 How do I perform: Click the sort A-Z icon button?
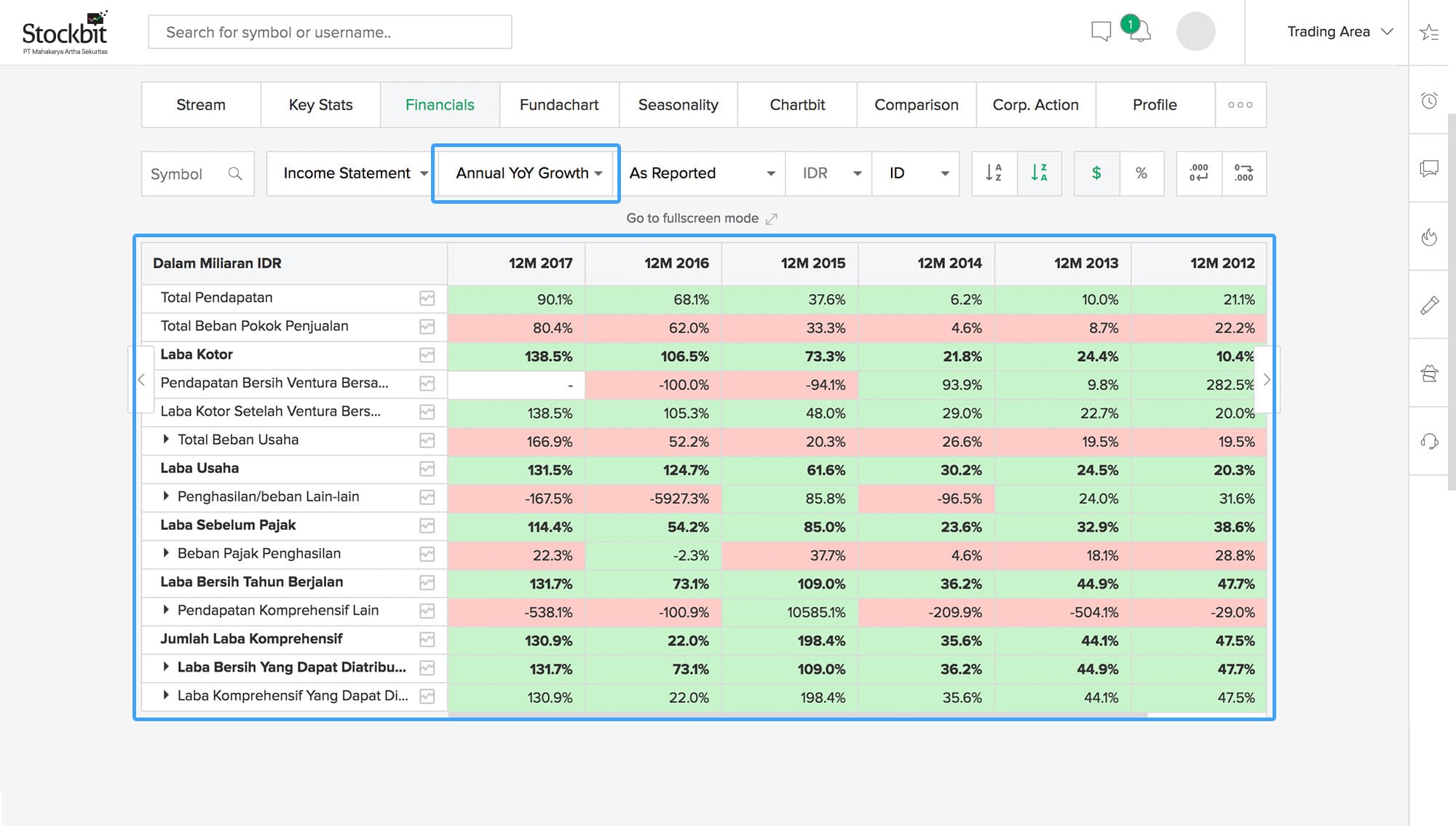tap(993, 172)
